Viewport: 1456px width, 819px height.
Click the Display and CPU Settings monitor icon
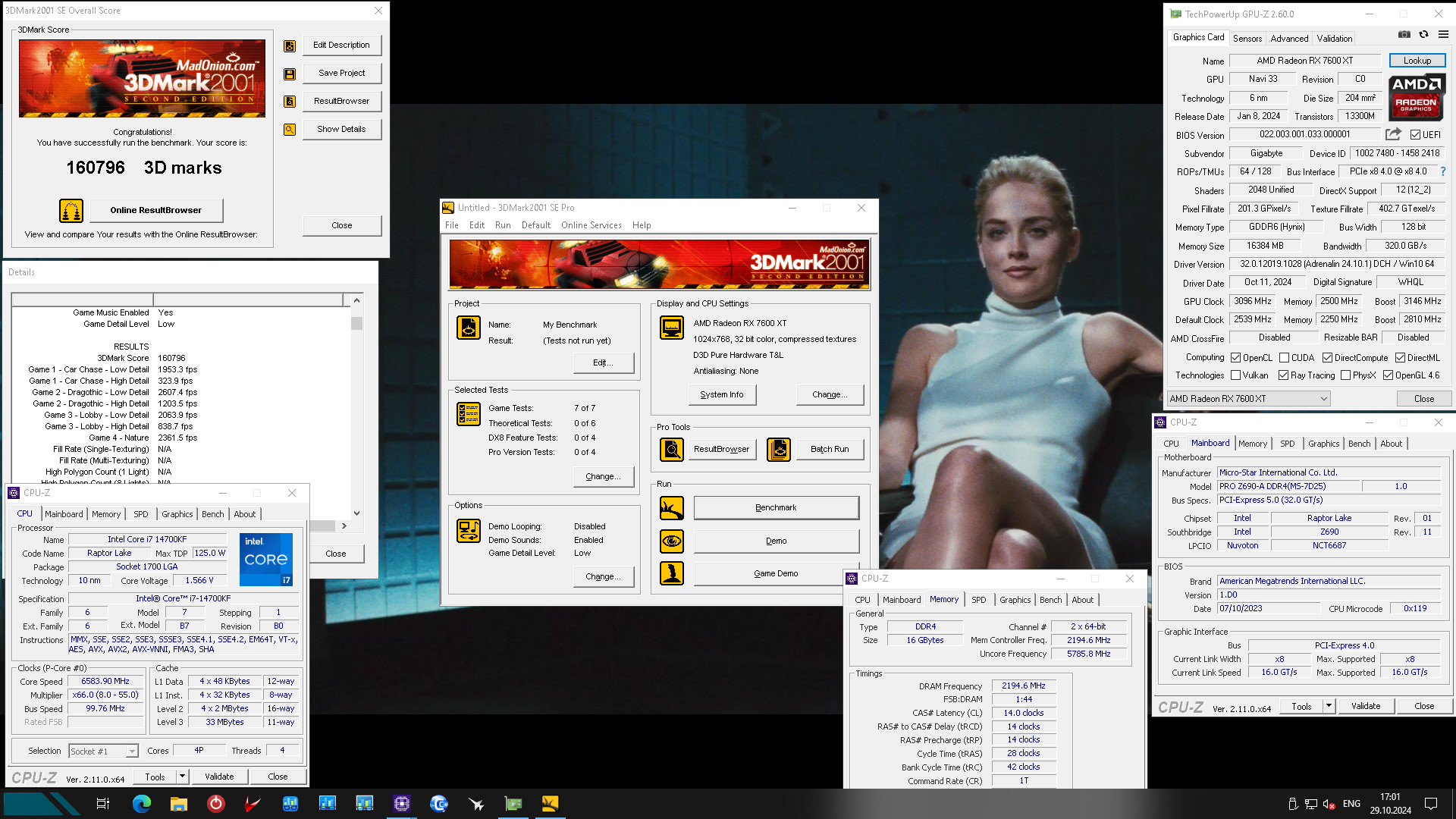click(672, 328)
